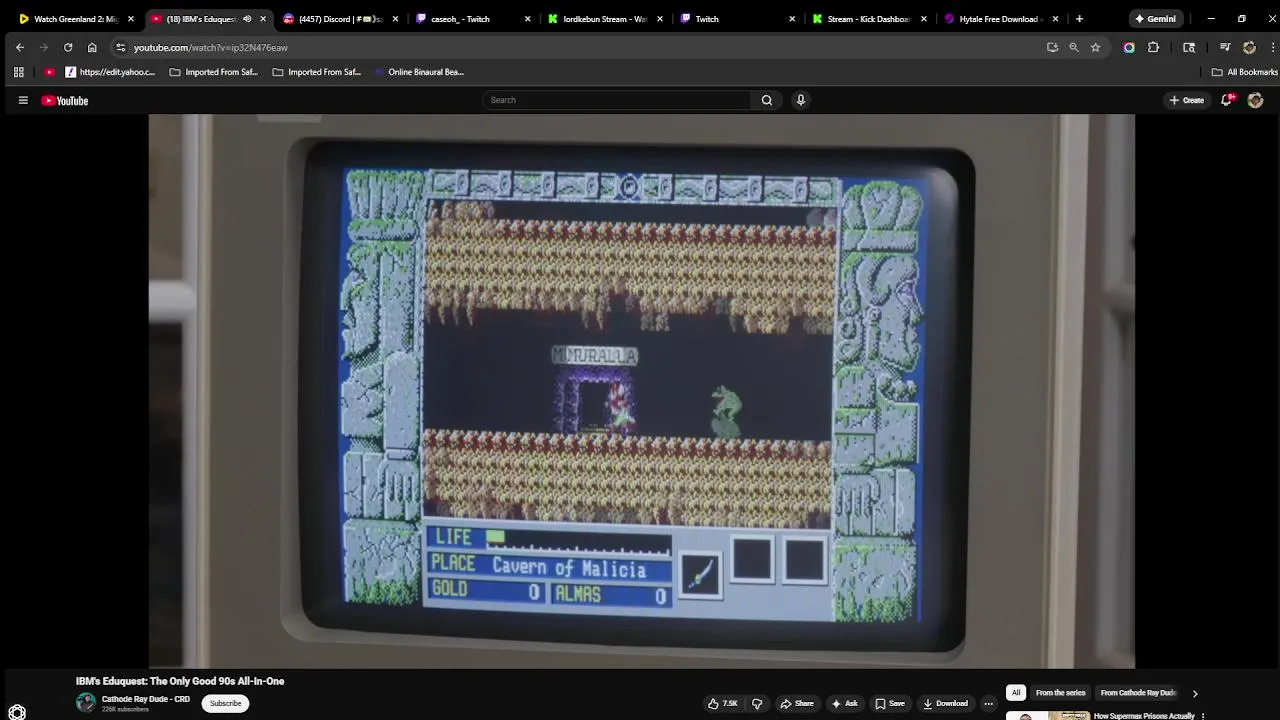Open the Gemini button in tab strip

(x=1155, y=19)
